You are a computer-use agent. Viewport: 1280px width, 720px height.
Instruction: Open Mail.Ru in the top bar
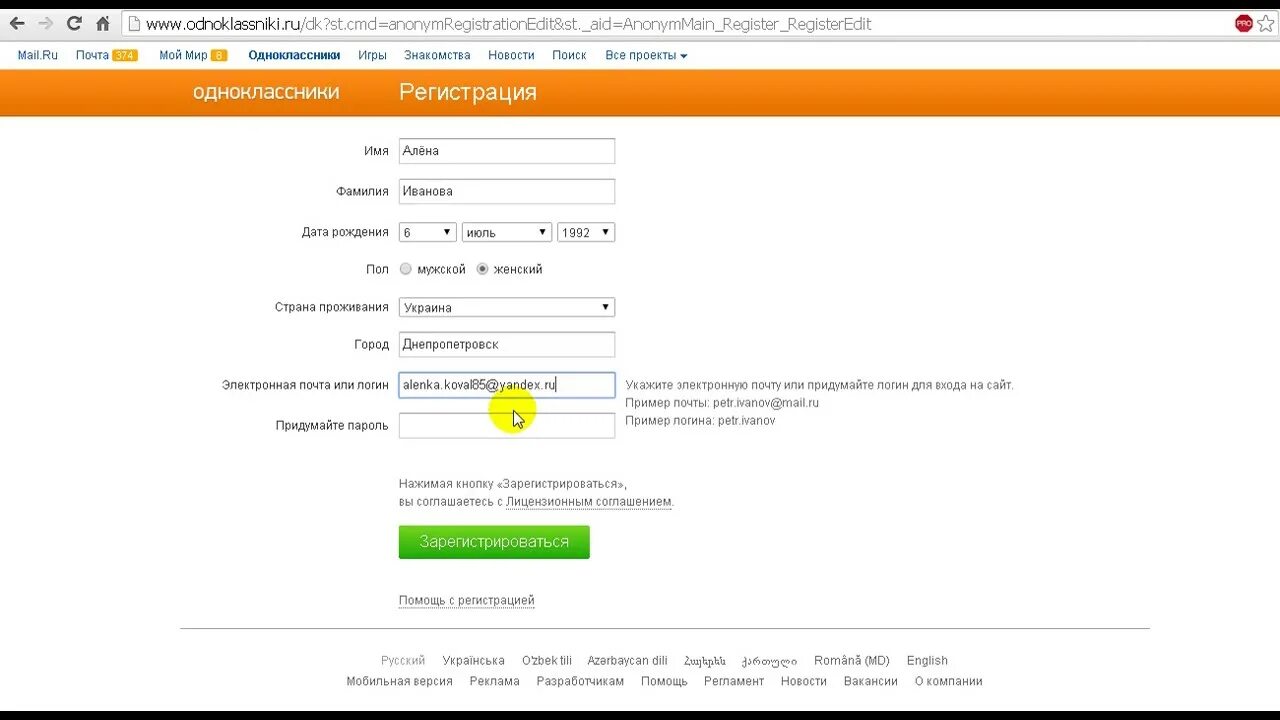(x=38, y=55)
